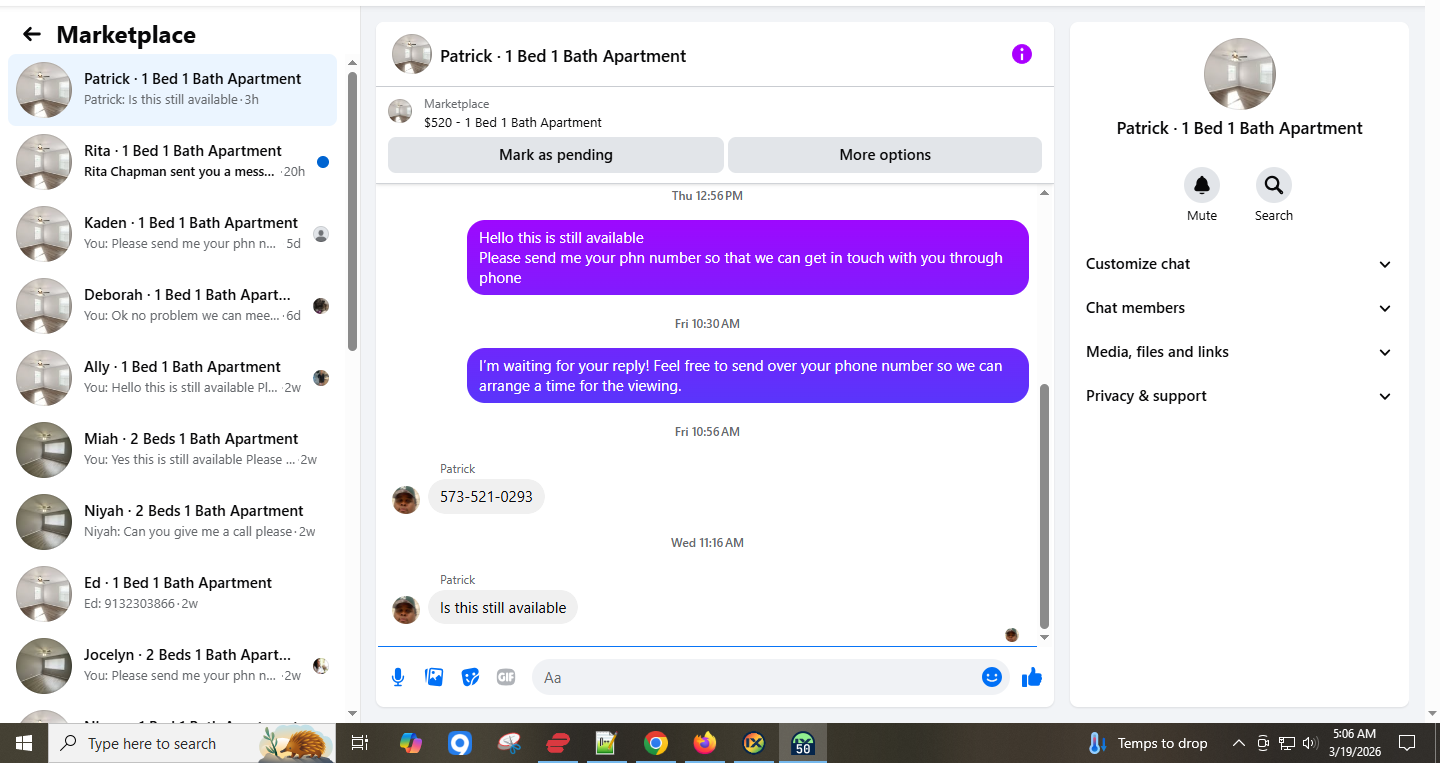
Task: Click the More options button
Action: [x=885, y=155]
